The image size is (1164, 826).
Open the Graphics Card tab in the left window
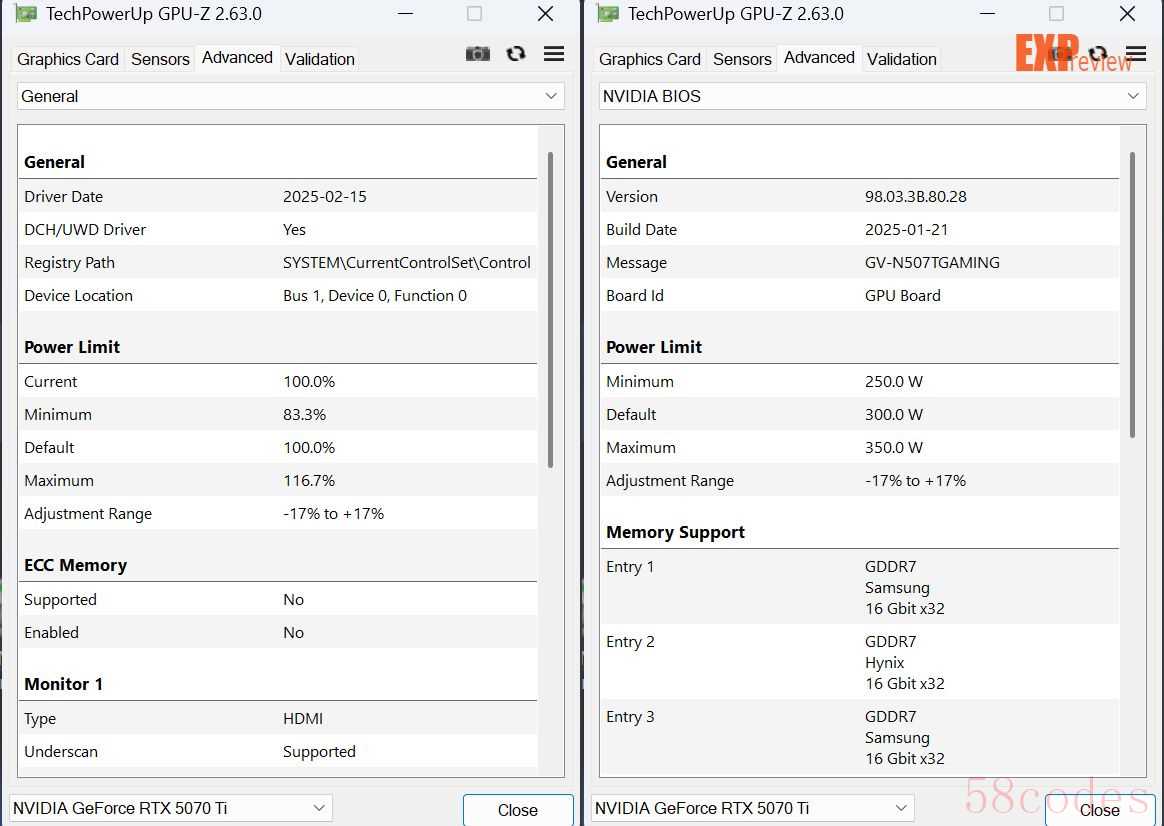click(x=68, y=59)
